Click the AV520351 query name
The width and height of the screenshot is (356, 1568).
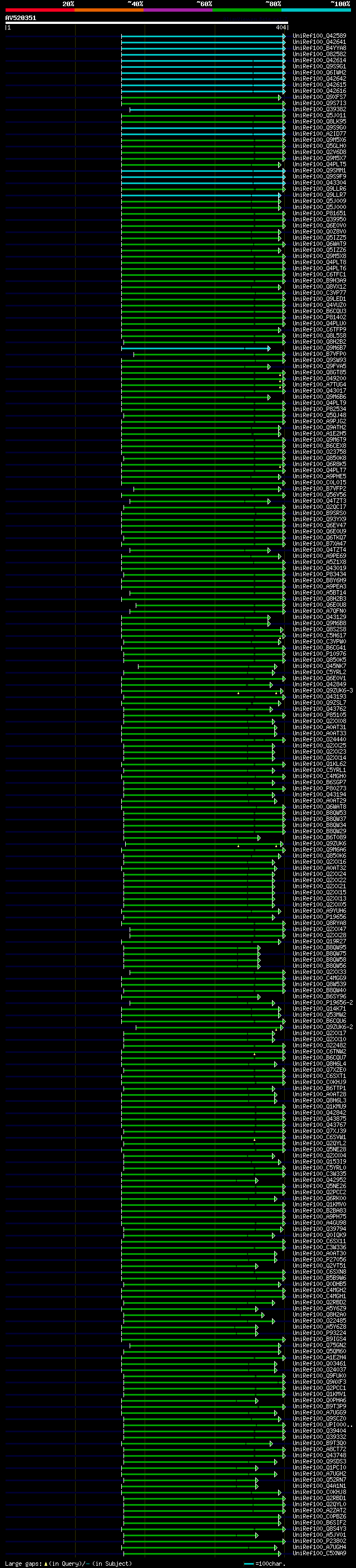(21, 18)
